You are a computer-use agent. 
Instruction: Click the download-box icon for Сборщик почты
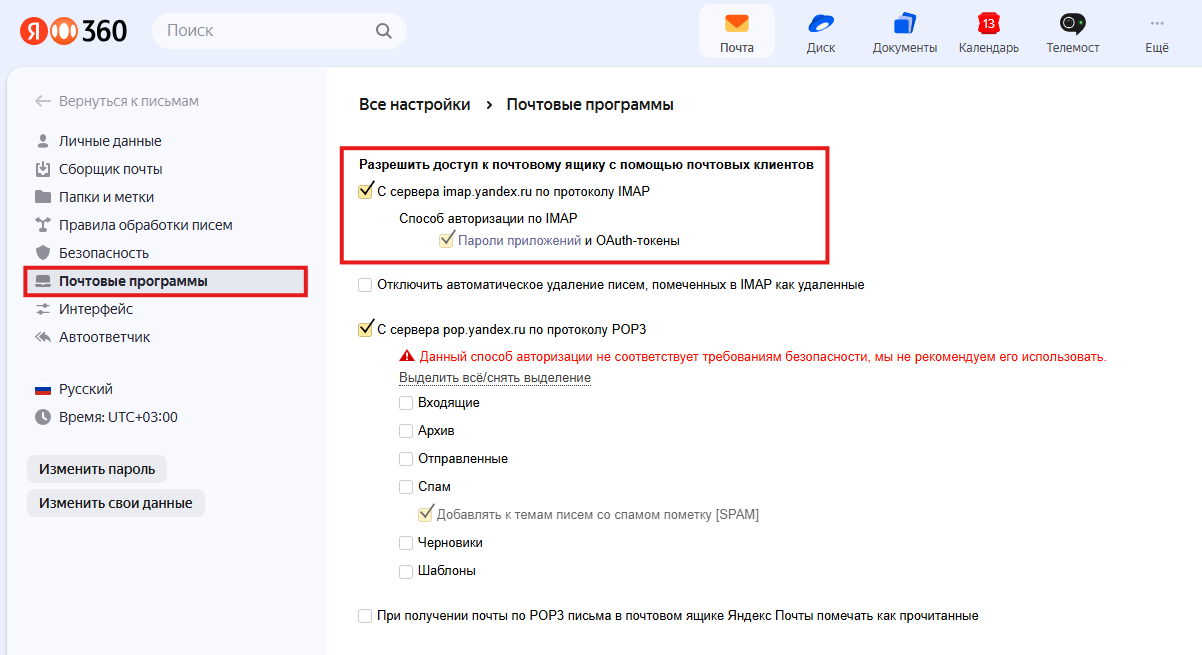click(x=43, y=169)
